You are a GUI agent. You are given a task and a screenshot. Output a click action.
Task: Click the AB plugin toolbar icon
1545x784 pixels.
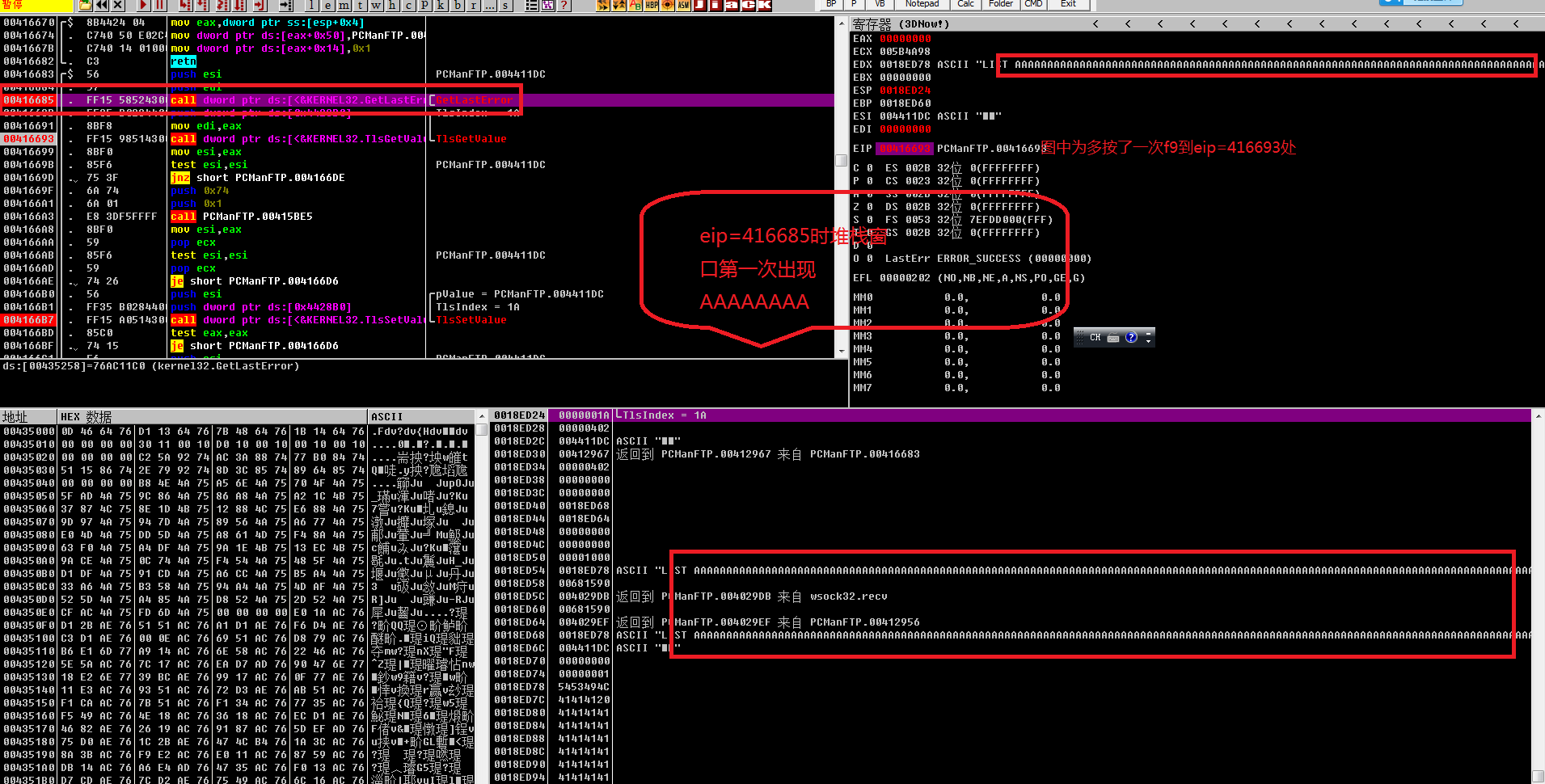(x=635, y=5)
